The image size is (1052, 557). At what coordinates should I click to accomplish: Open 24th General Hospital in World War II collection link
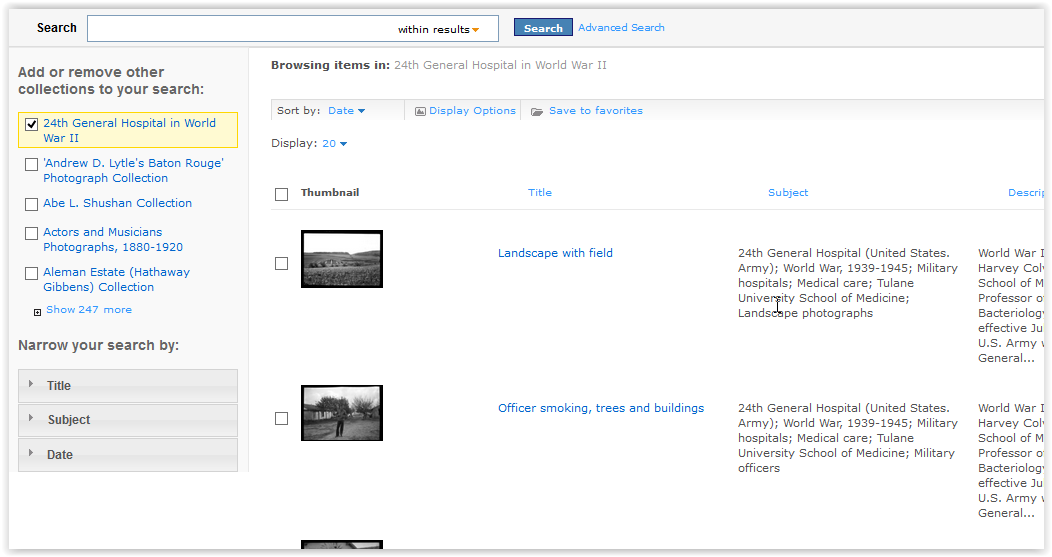pos(129,130)
